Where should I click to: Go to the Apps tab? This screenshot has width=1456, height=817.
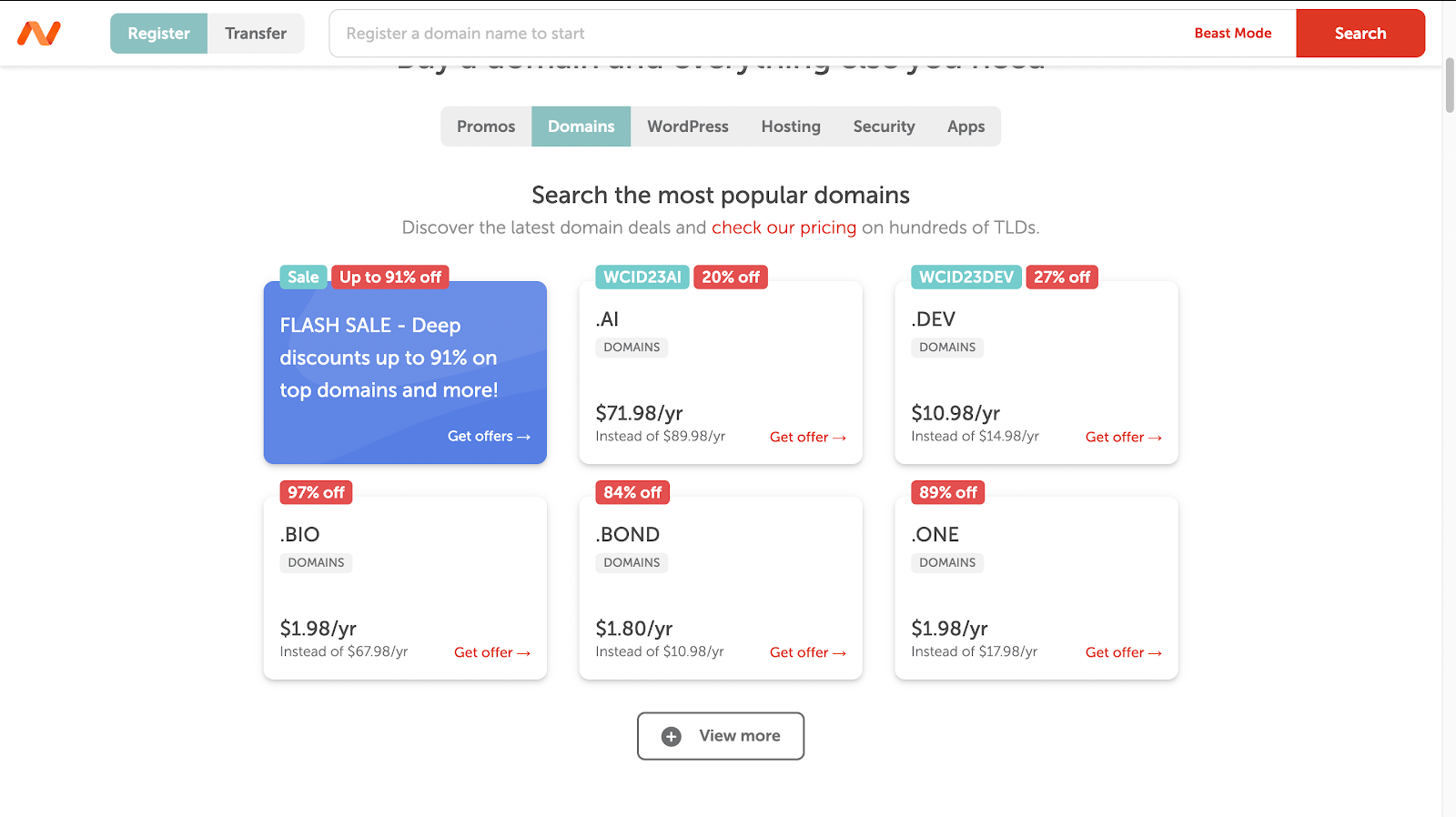tap(966, 126)
